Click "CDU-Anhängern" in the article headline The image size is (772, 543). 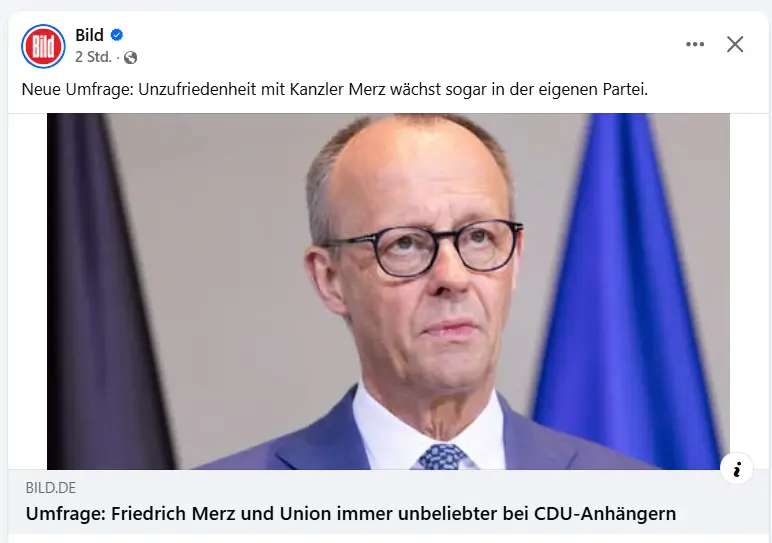[x=614, y=514]
